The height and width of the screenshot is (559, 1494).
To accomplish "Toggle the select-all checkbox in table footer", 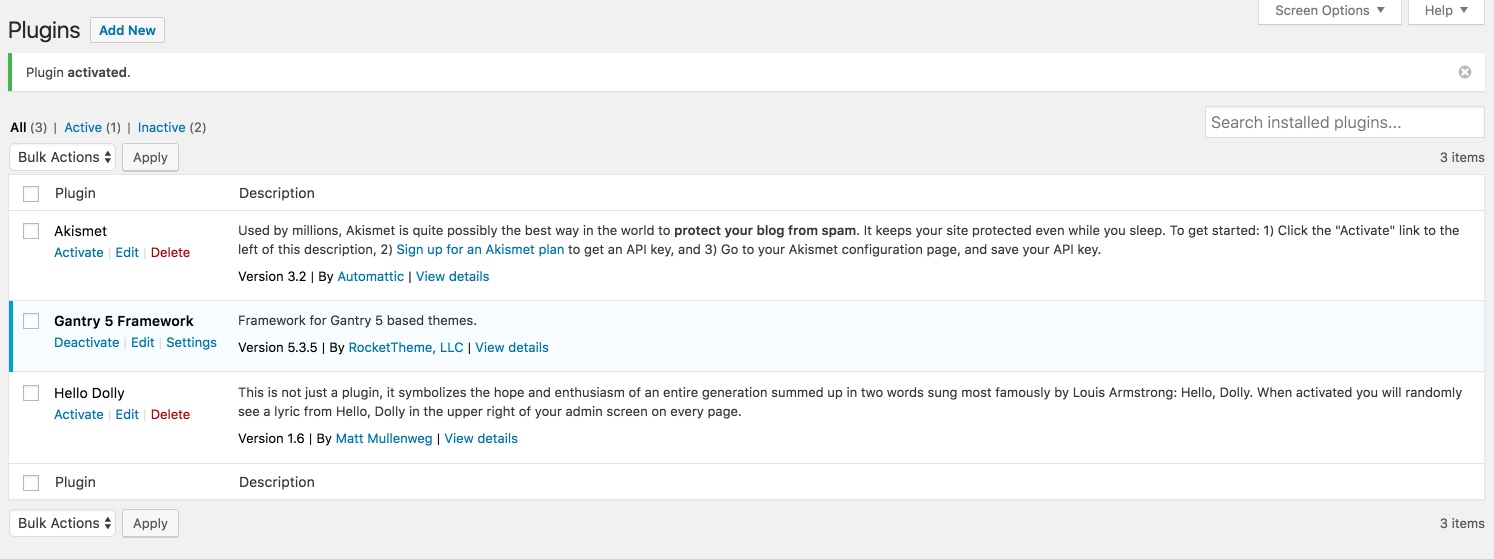I will [x=31, y=482].
